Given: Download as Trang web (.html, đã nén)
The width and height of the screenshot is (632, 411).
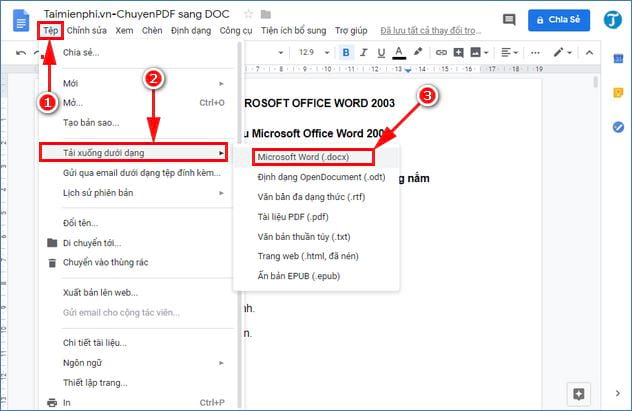Looking at the screenshot, I should (x=317, y=256).
